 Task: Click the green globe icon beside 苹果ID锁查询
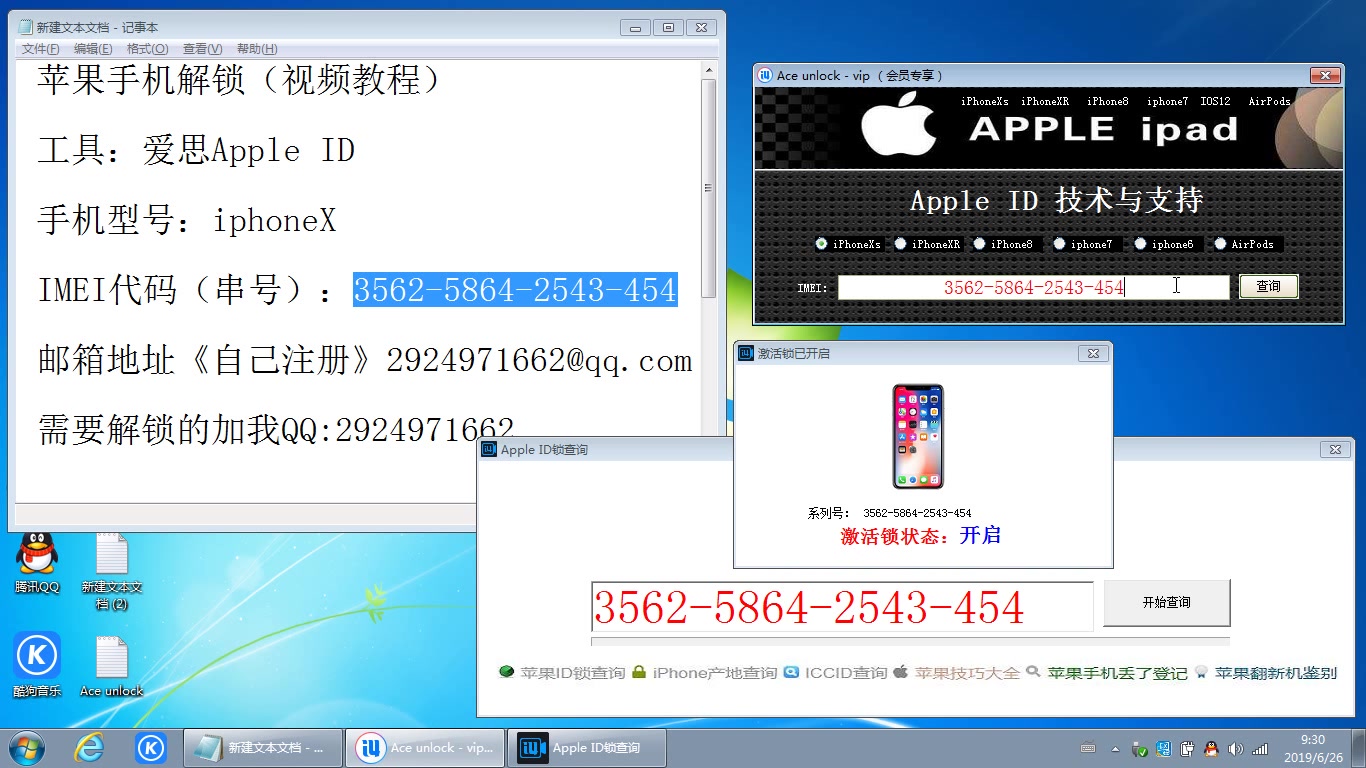[x=507, y=672]
